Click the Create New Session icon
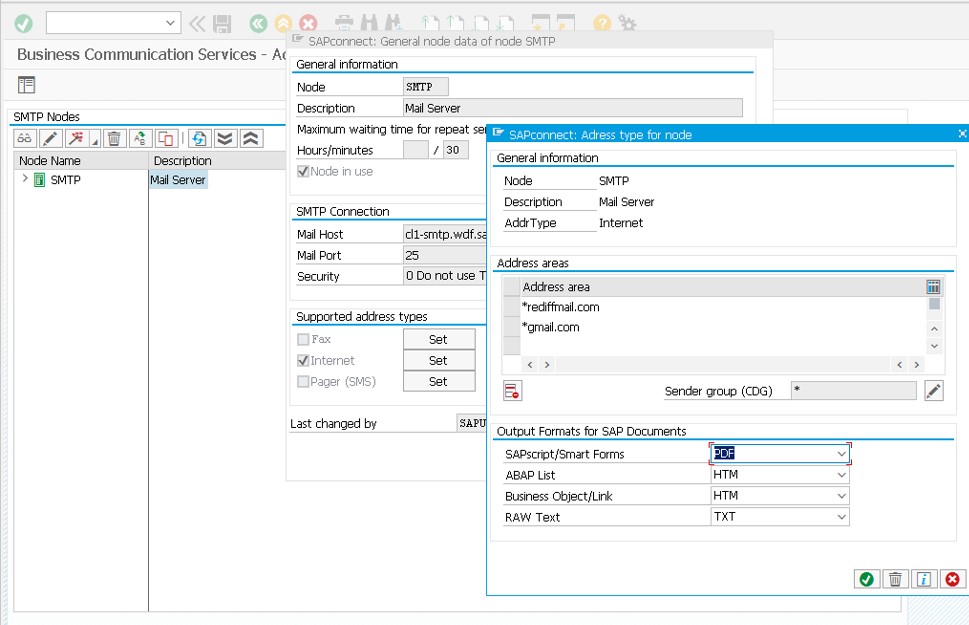Image resolution: width=969 pixels, height=625 pixels. pos(541,23)
